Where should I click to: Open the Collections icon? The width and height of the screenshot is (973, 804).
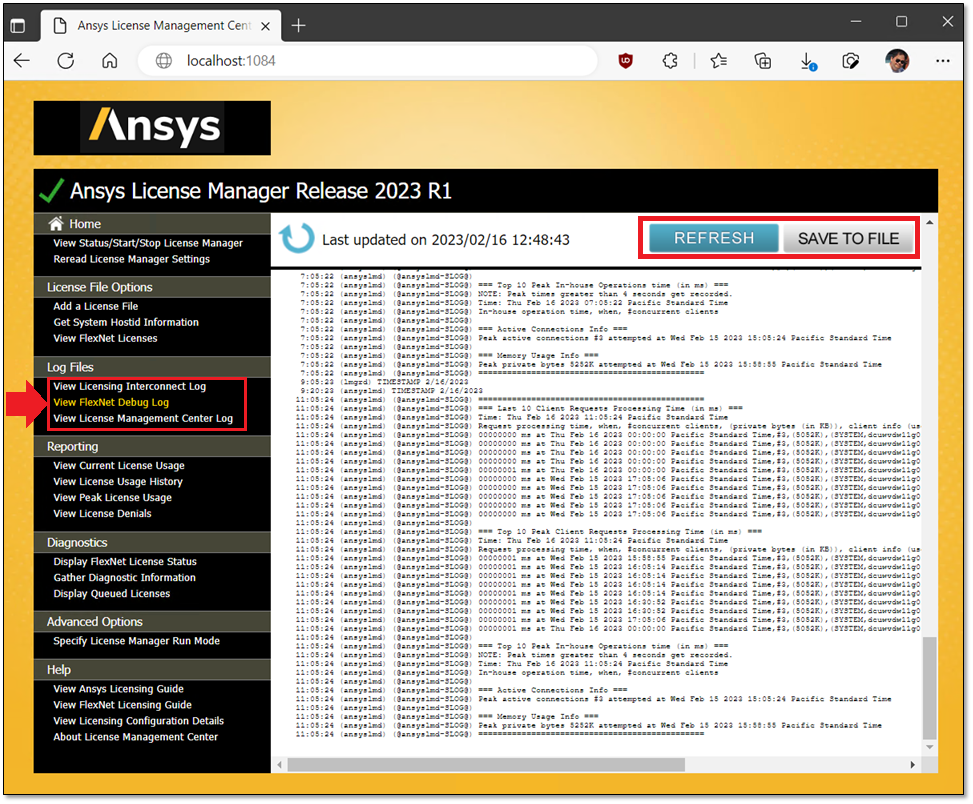tap(763, 61)
